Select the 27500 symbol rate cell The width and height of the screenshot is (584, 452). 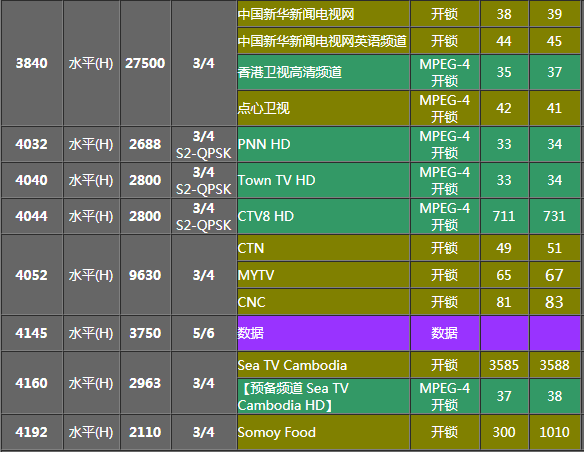(145, 63)
